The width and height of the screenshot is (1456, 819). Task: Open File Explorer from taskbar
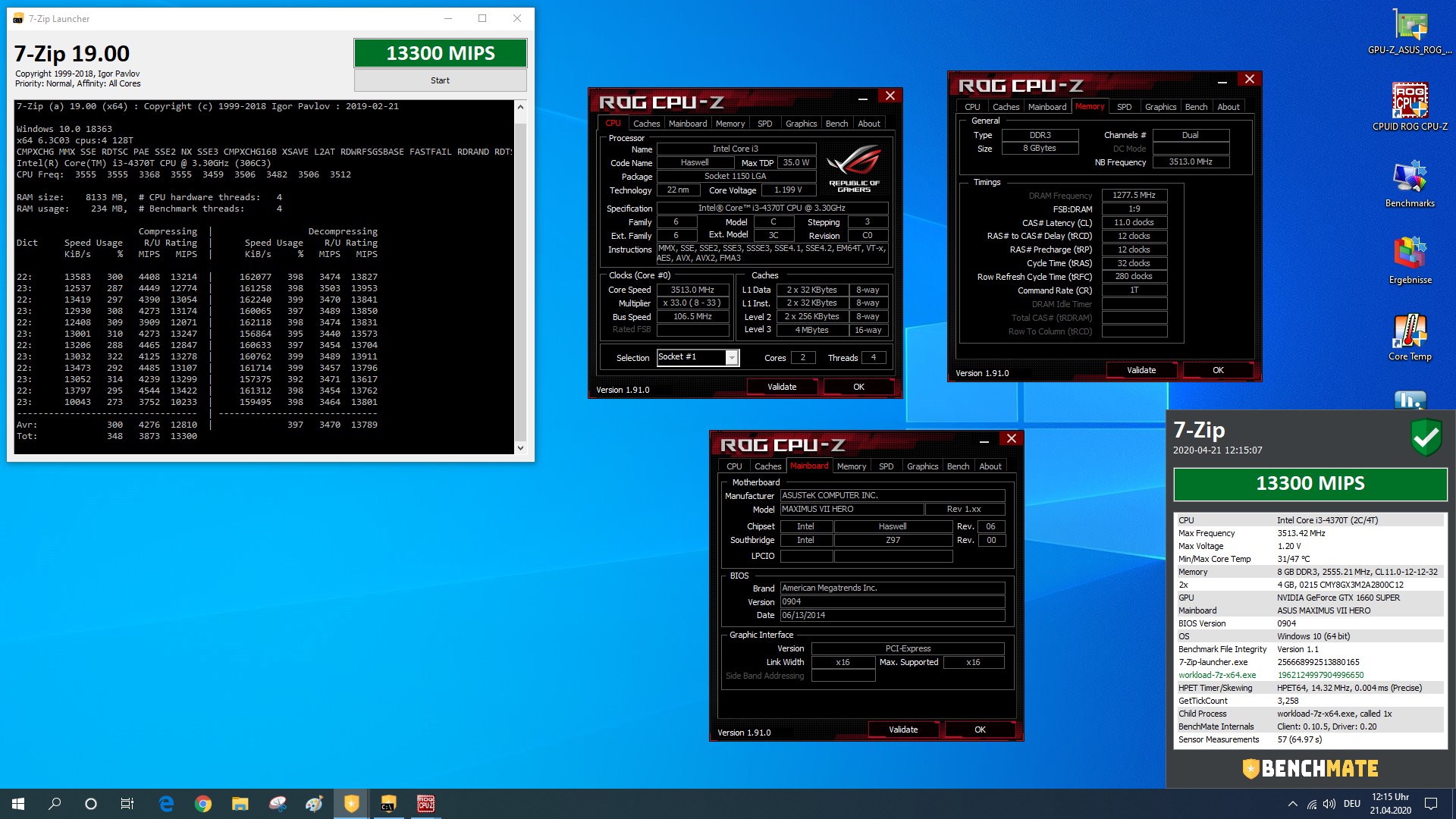[240, 804]
